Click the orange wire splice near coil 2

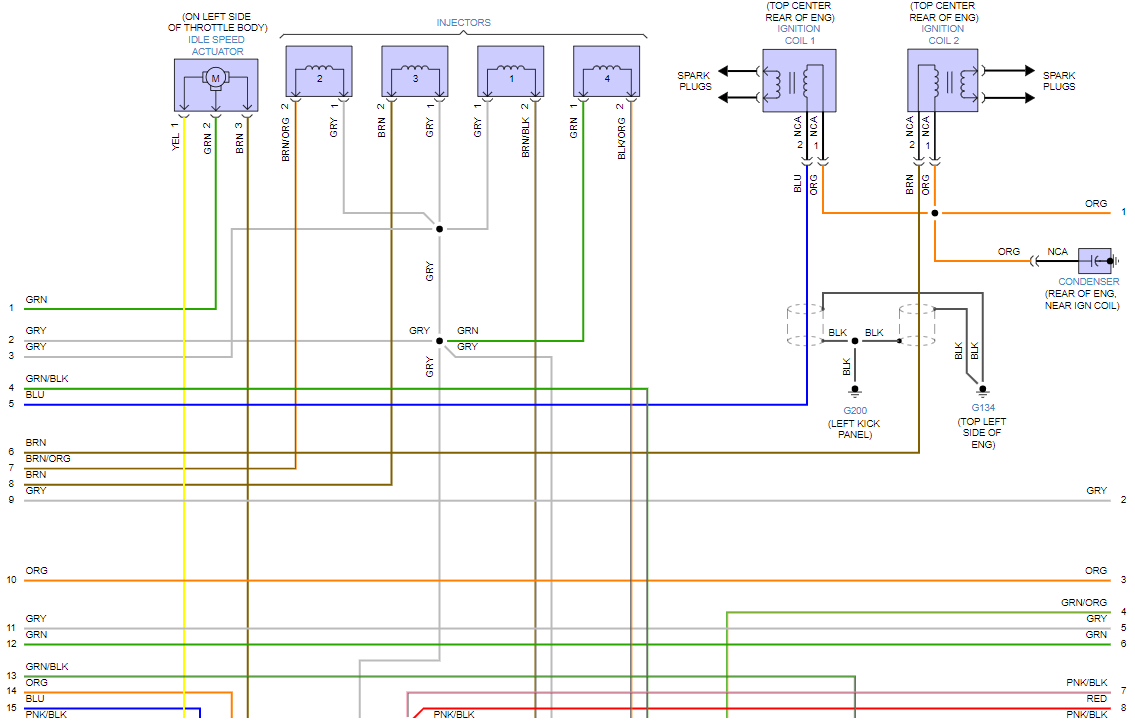tap(934, 213)
